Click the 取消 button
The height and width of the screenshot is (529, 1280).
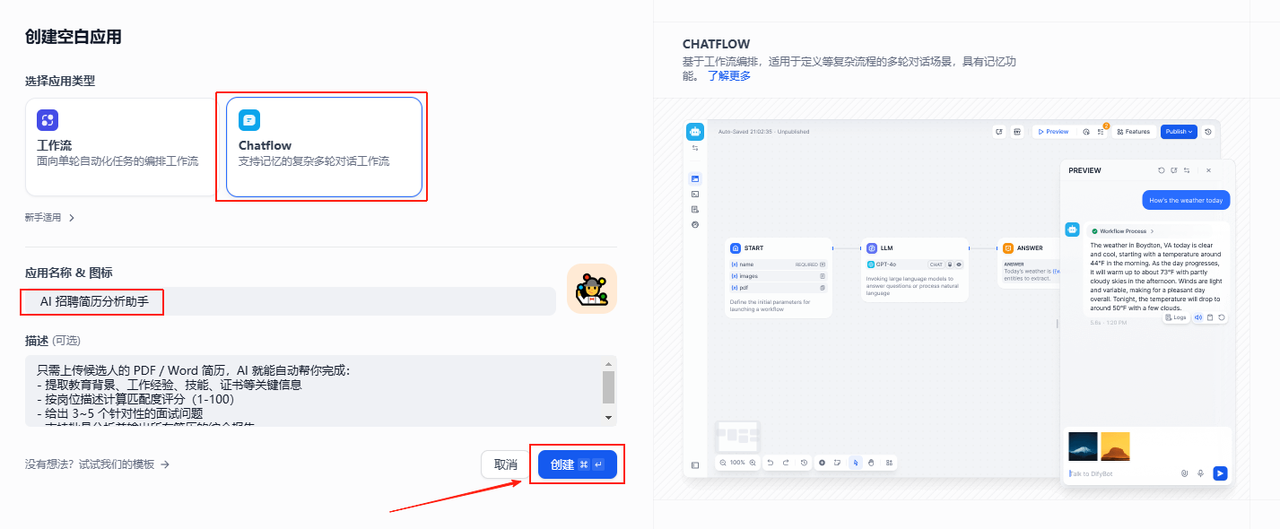click(x=506, y=464)
